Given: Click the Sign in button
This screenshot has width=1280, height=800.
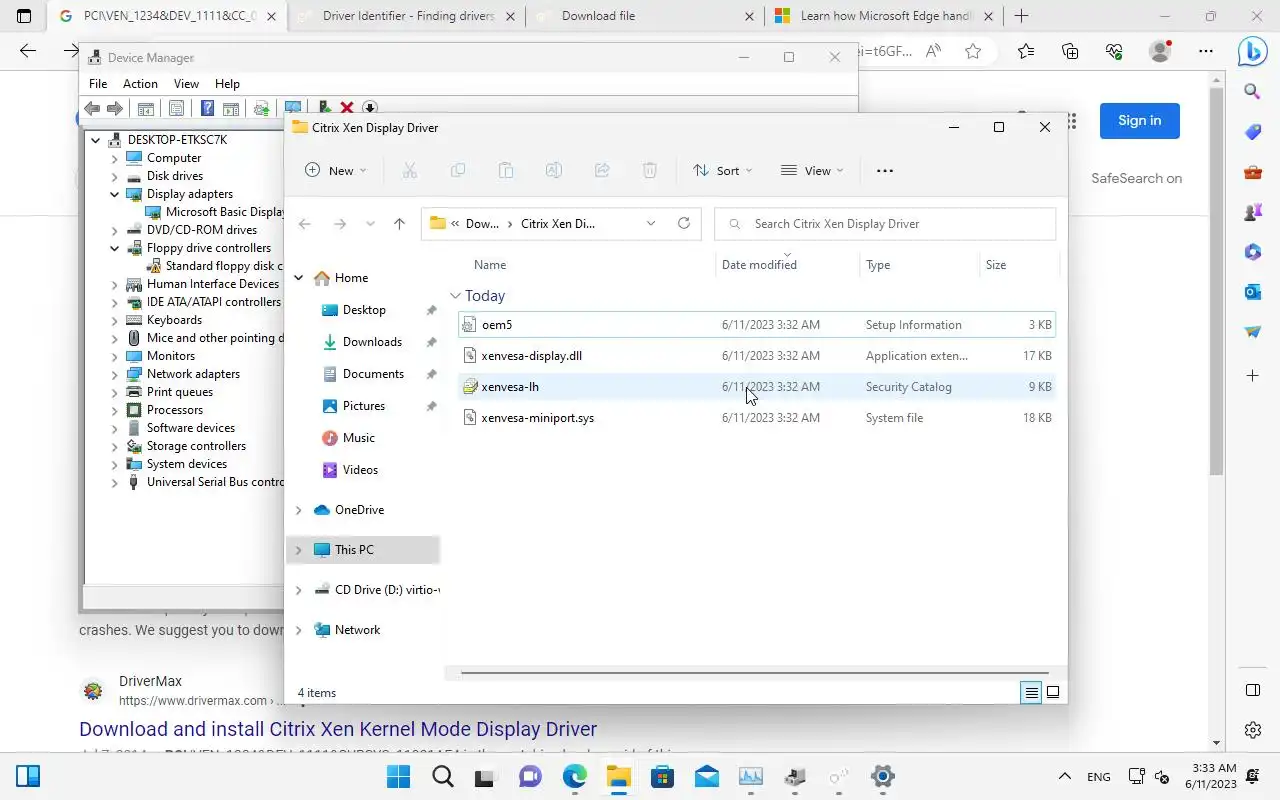Looking at the screenshot, I should click(x=1139, y=120).
